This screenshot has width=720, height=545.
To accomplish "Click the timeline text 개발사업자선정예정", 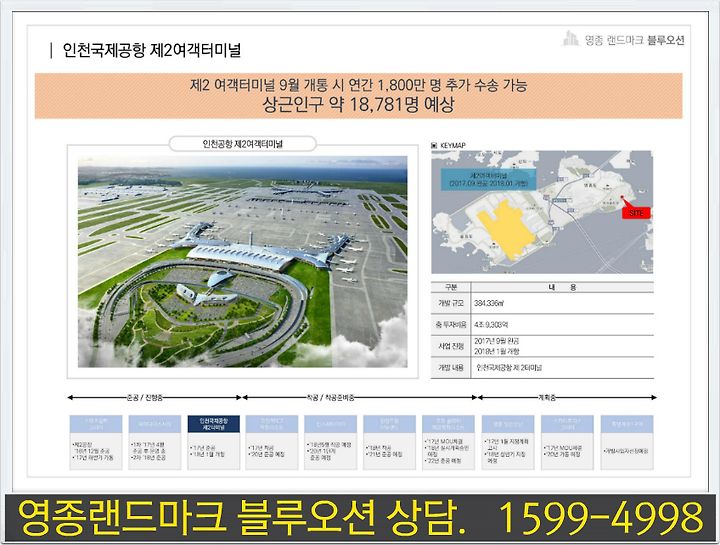I will click(x=627, y=451).
